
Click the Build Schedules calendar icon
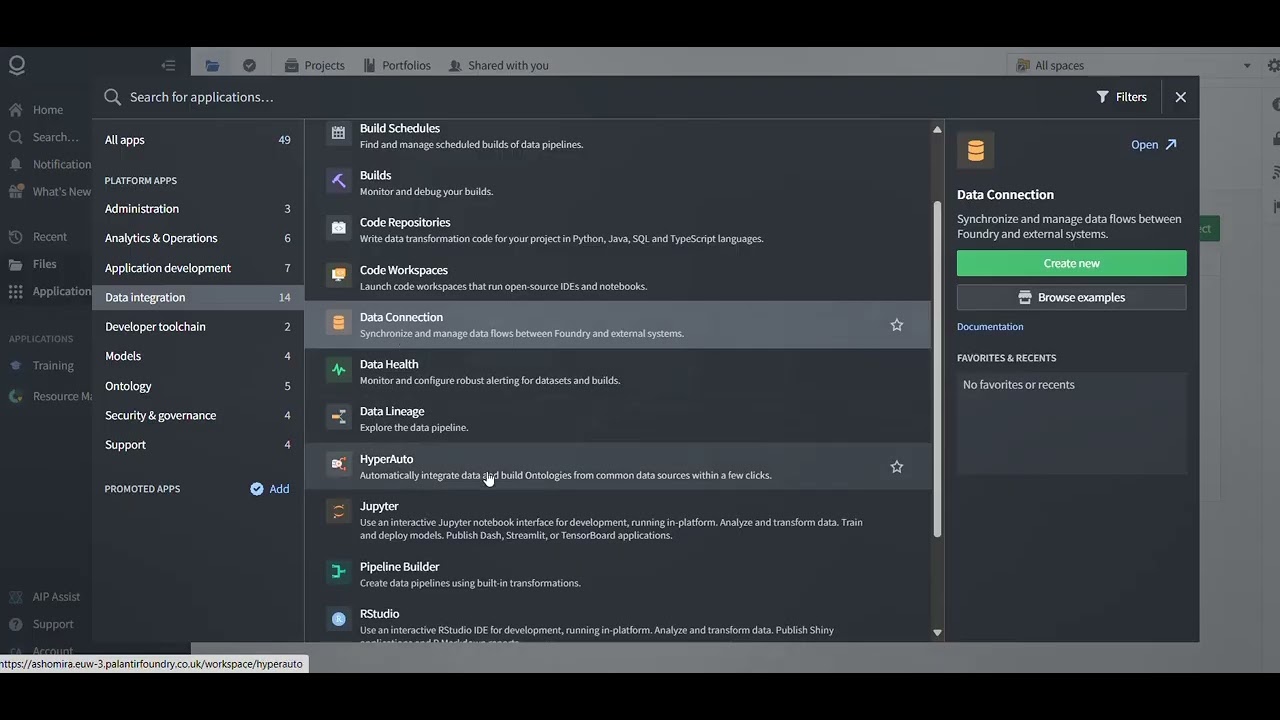pos(339,132)
